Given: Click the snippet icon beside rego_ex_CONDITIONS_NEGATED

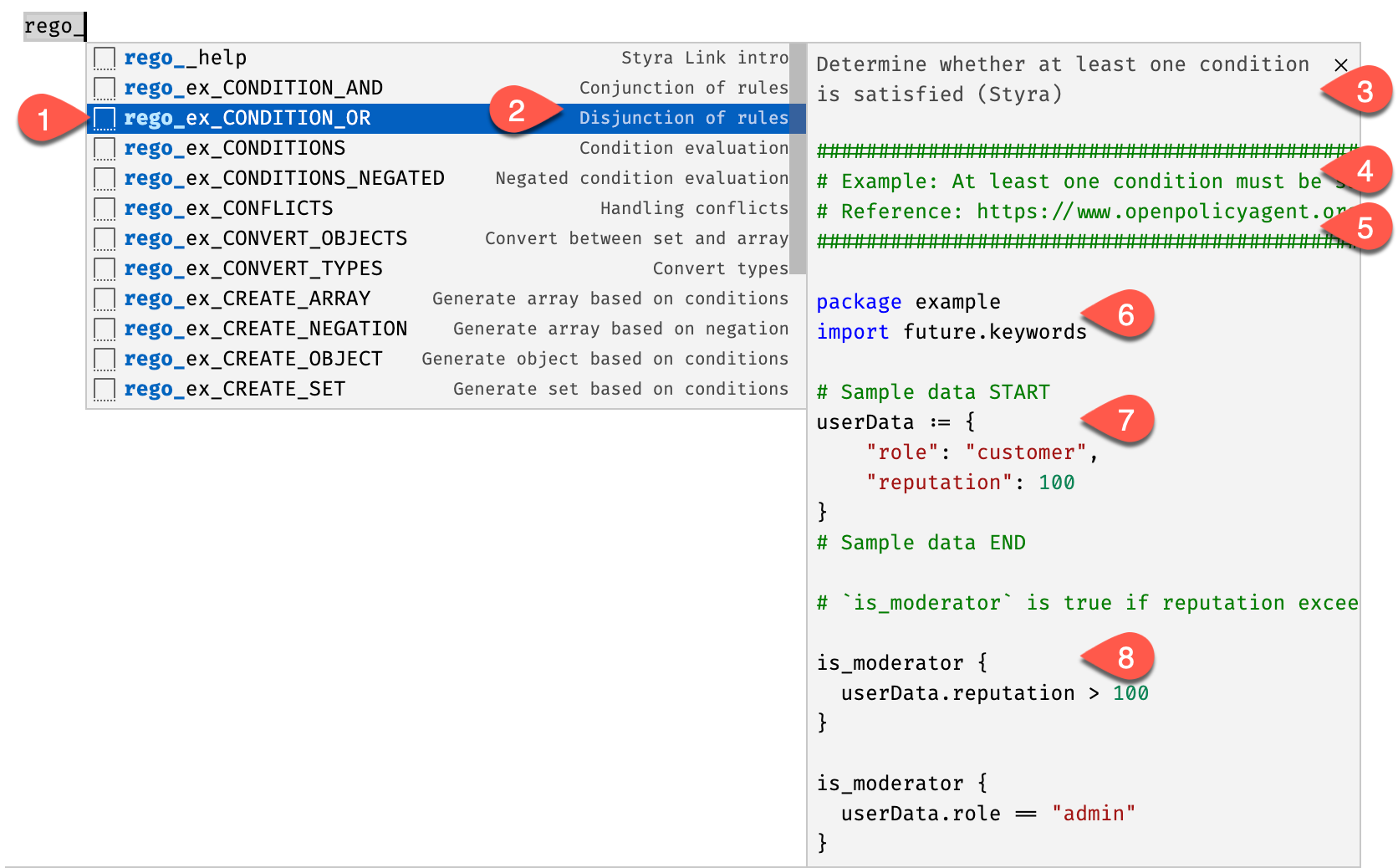Looking at the screenshot, I should 105,178.
